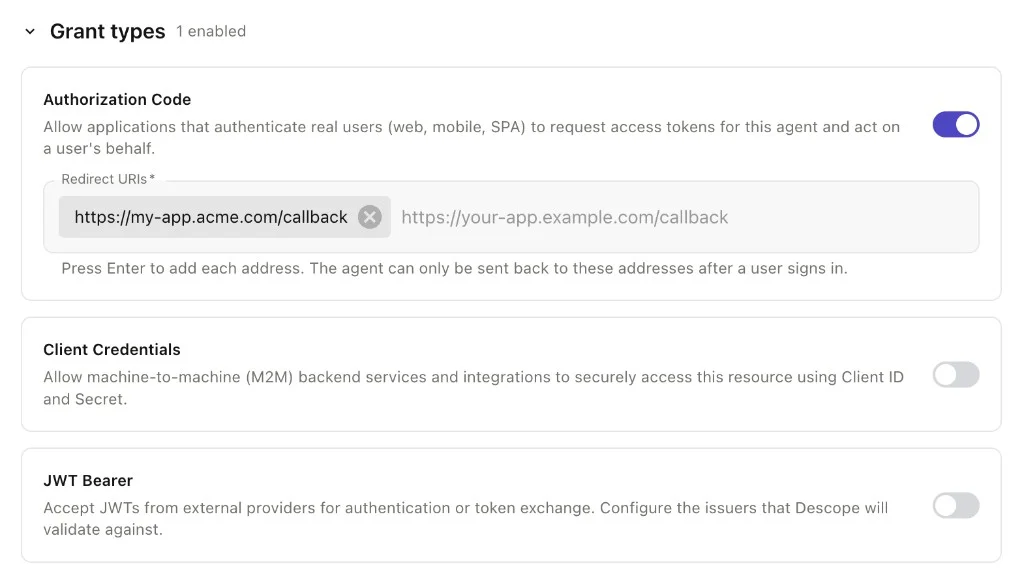Select the https://my-app.acme.com/callback chip text
The height and width of the screenshot is (581, 1024).
click(x=211, y=217)
